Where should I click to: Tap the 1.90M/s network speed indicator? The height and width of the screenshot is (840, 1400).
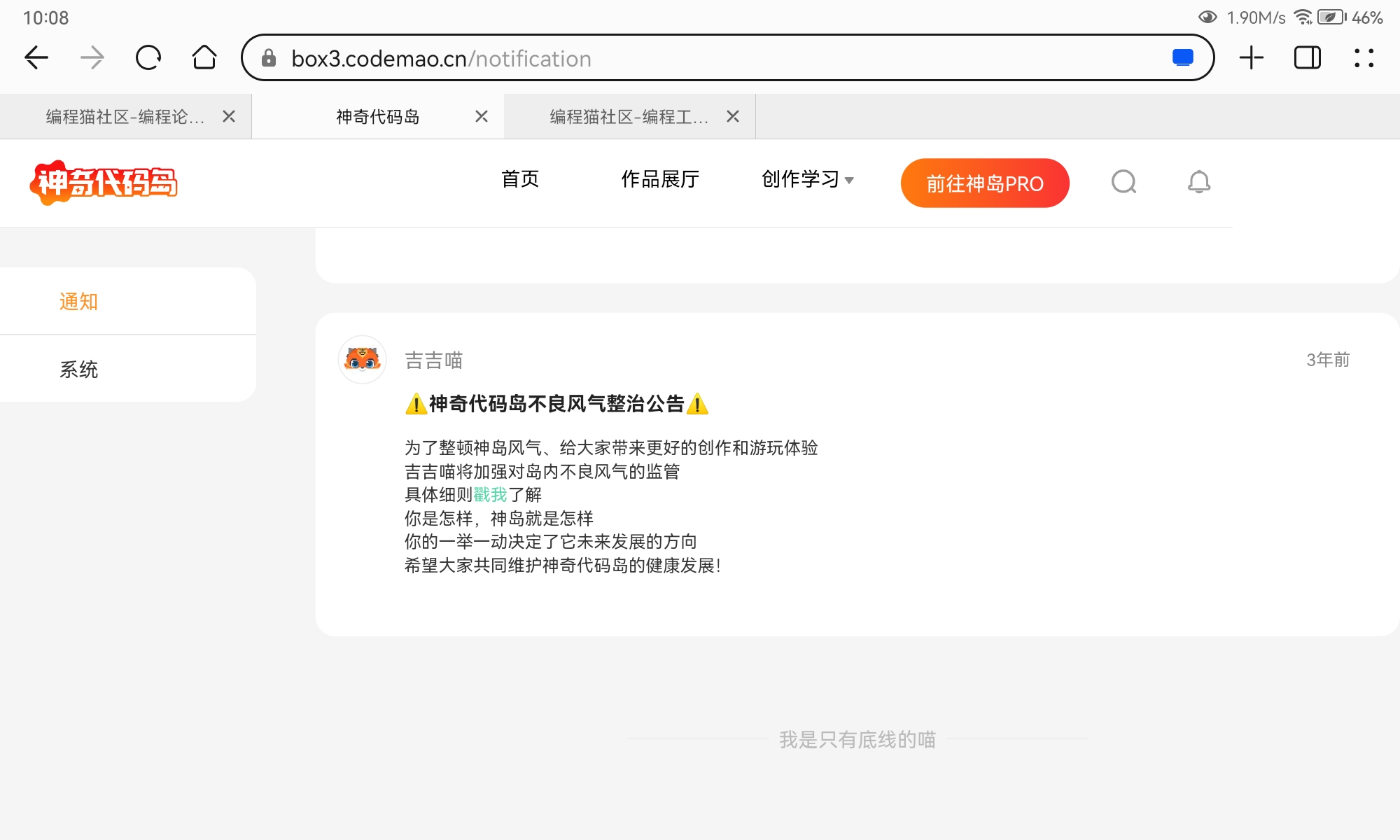pyautogui.click(x=1256, y=18)
